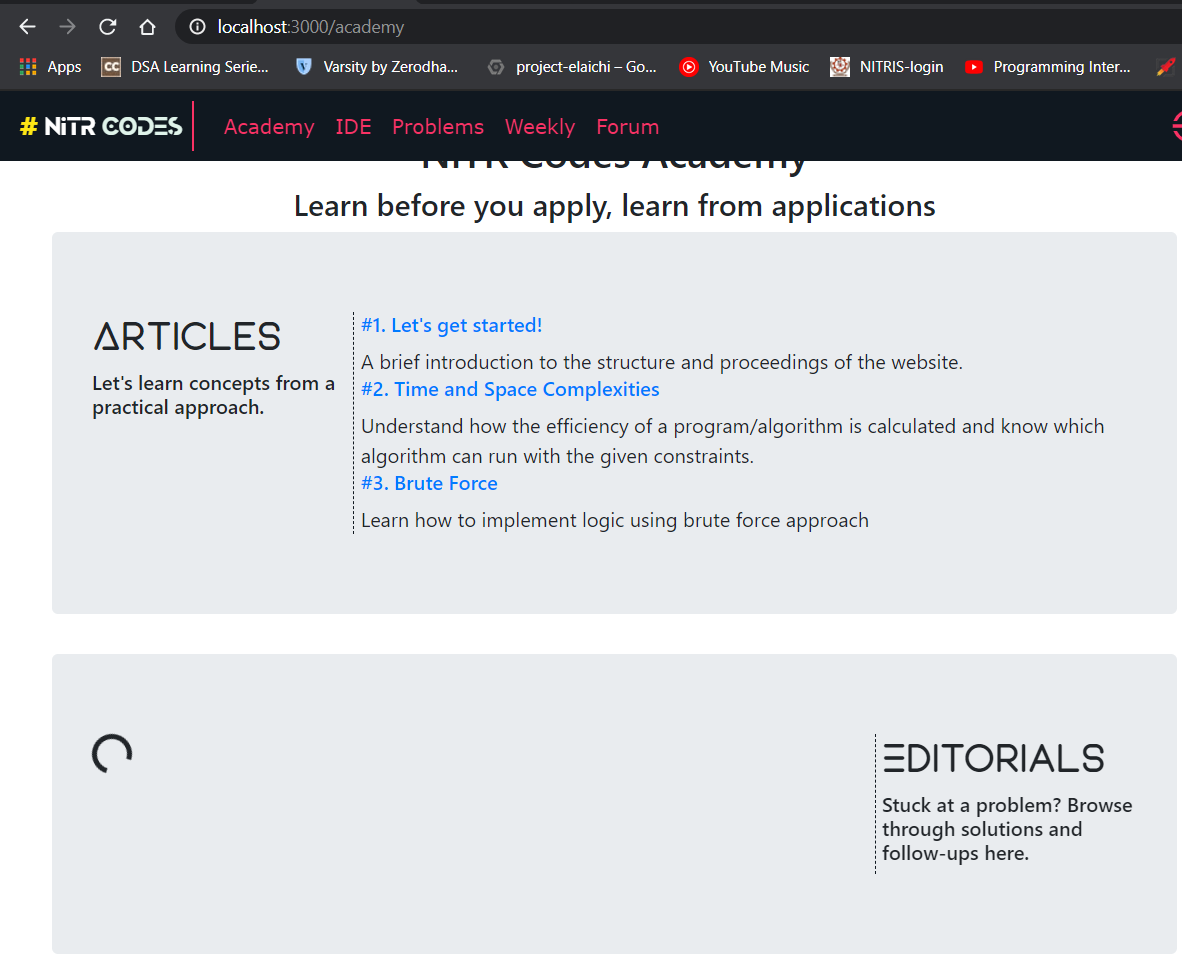The height and width of the screenshot is (960, 1182).
Task: Open the YouTube Music bookmark
Action: [745, 67]
